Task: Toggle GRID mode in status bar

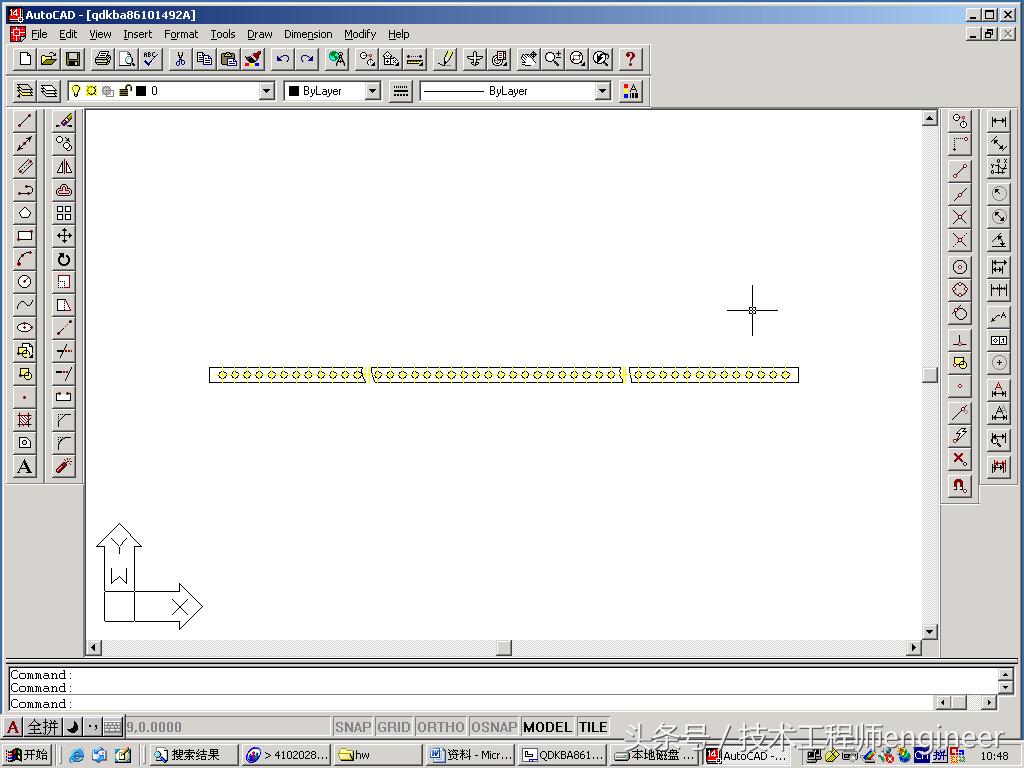Action: pyautogui.click(x=394, y=727)
